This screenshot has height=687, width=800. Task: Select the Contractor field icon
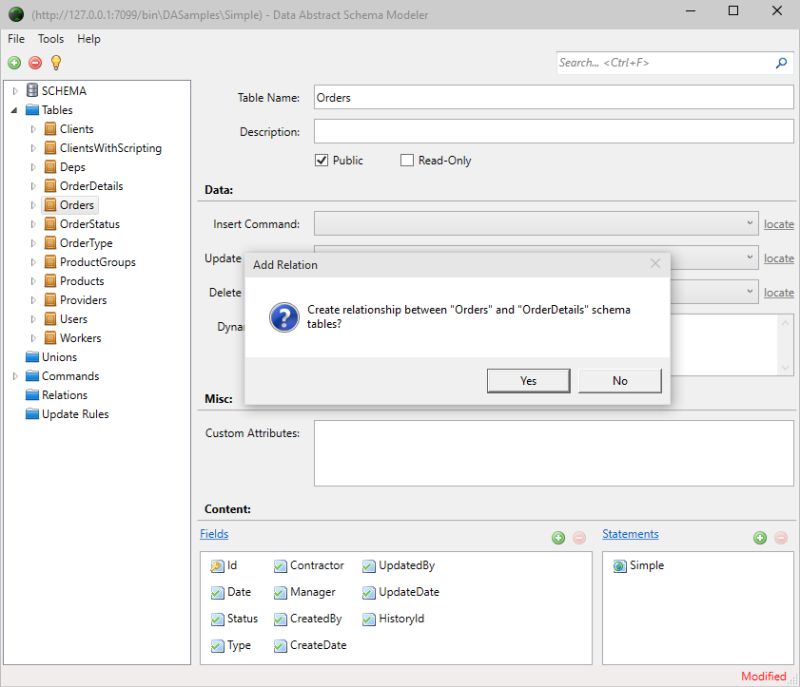click(x=280, y=566)
